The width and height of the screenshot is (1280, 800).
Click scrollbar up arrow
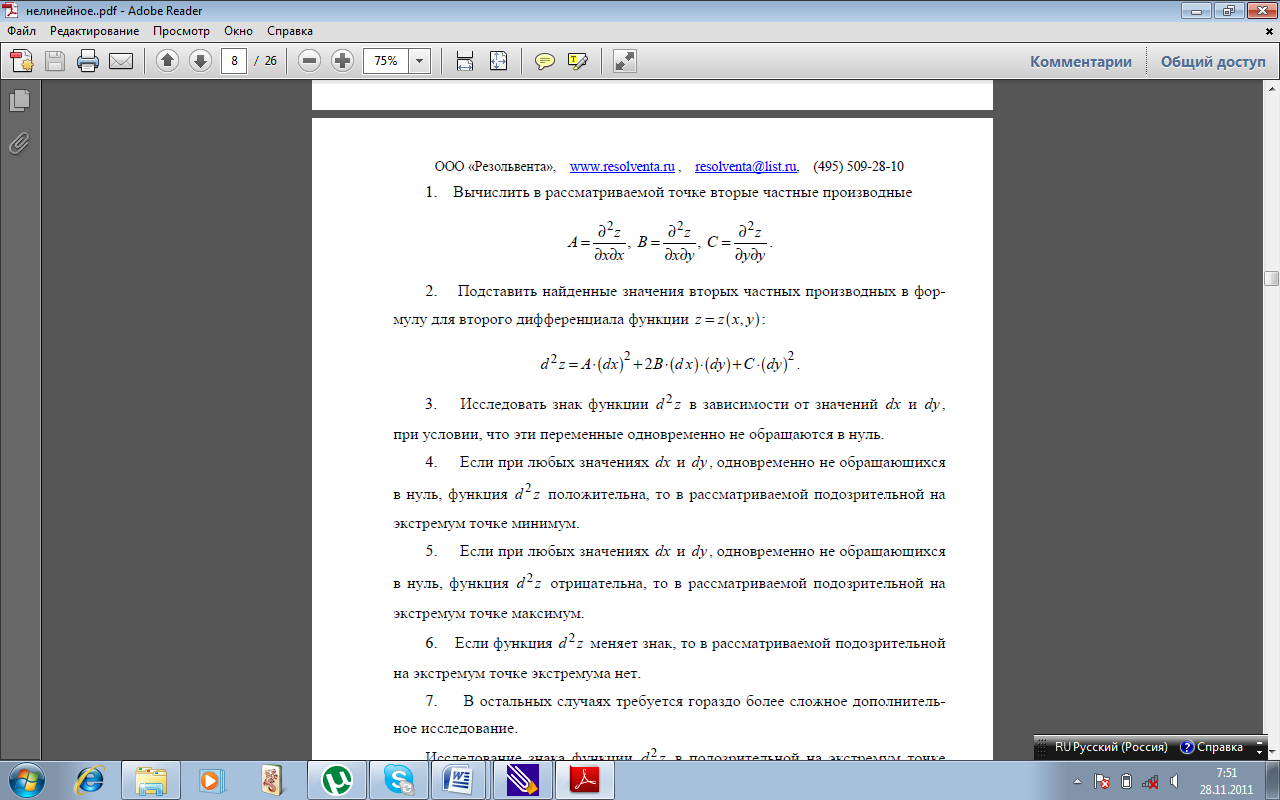(1271, 91)
